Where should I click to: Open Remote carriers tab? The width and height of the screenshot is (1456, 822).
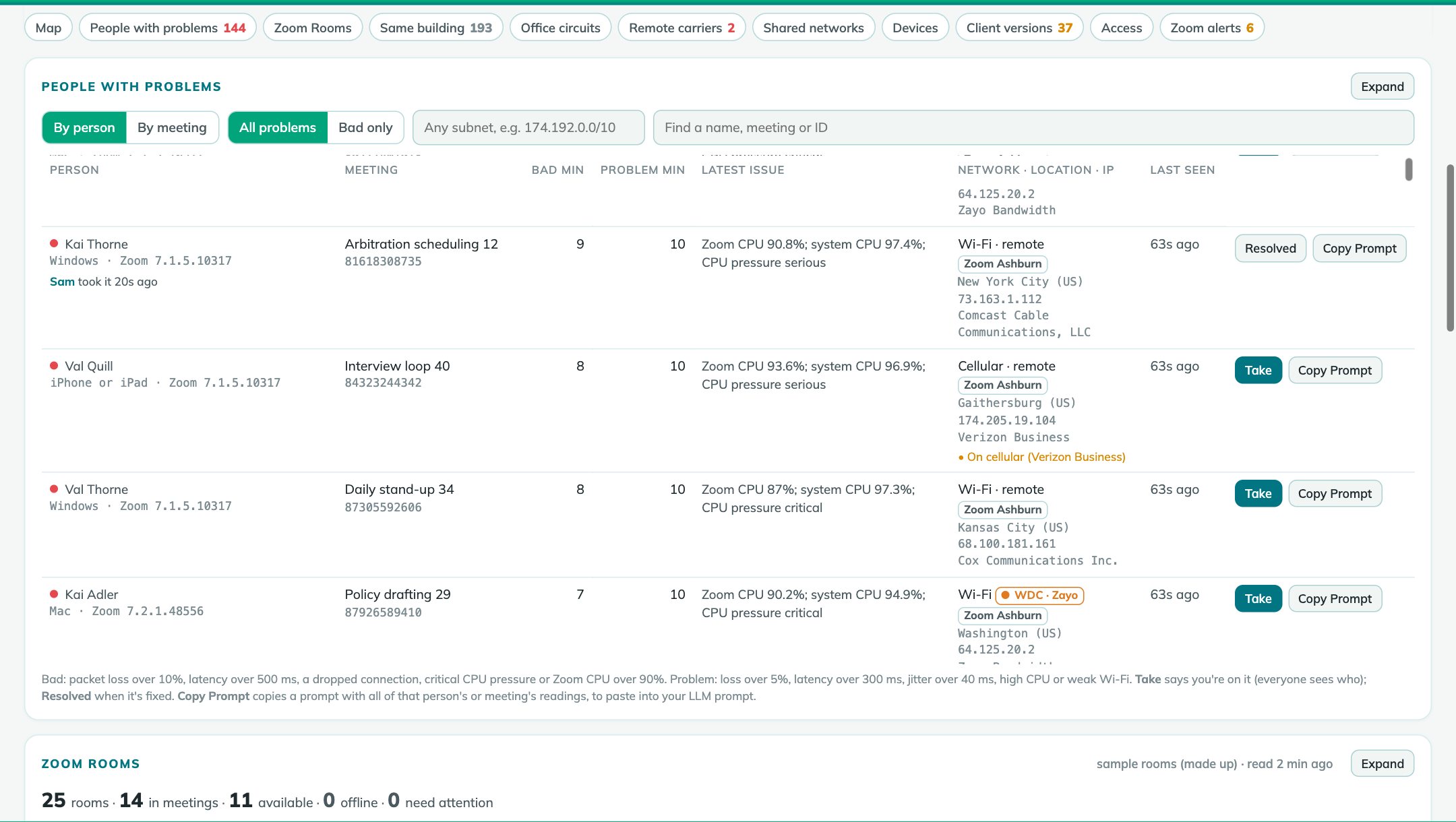tap(681, 28)
